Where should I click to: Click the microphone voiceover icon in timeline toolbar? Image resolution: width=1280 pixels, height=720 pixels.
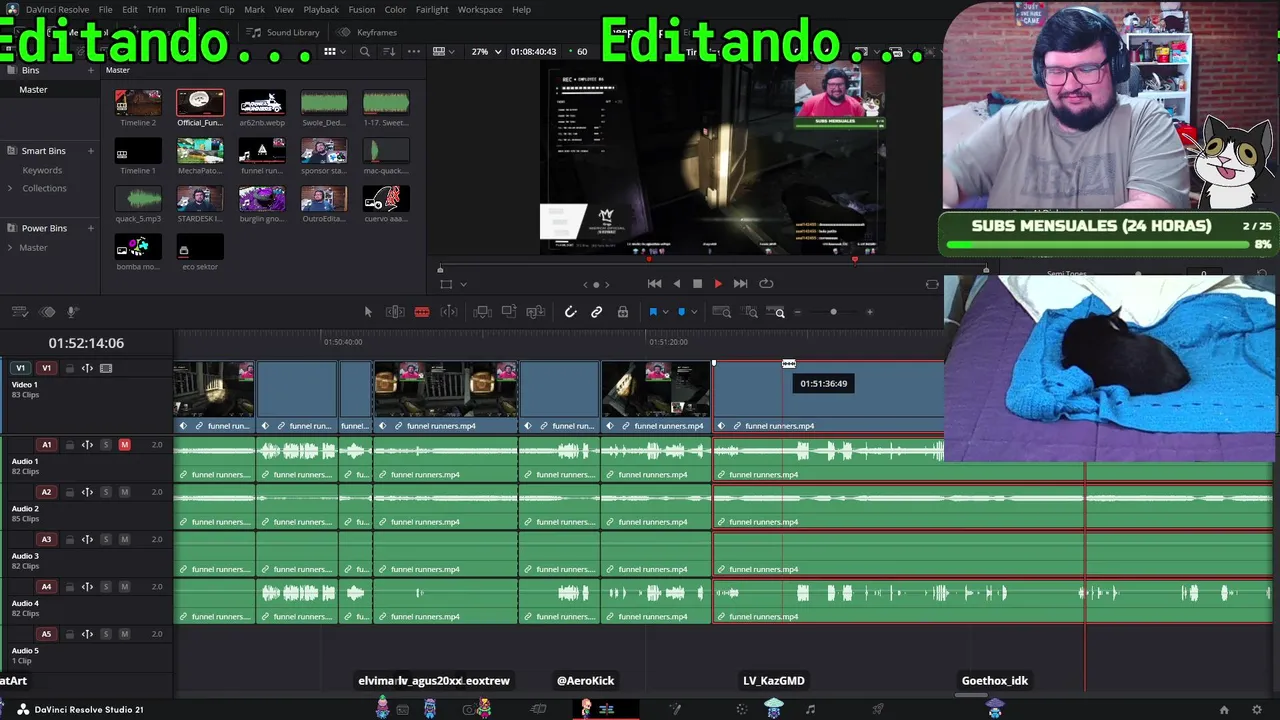[72, 312]
